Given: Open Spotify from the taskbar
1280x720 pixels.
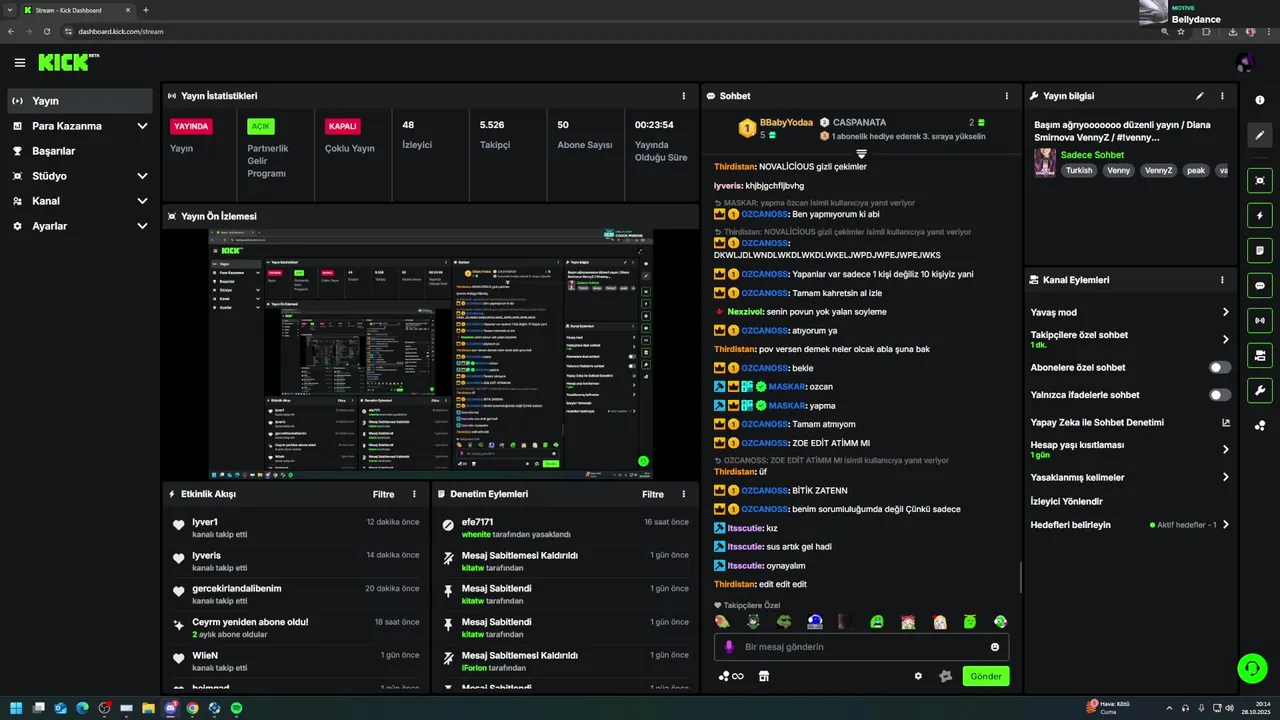Looking at the screenshot, I should coord(237,708).
